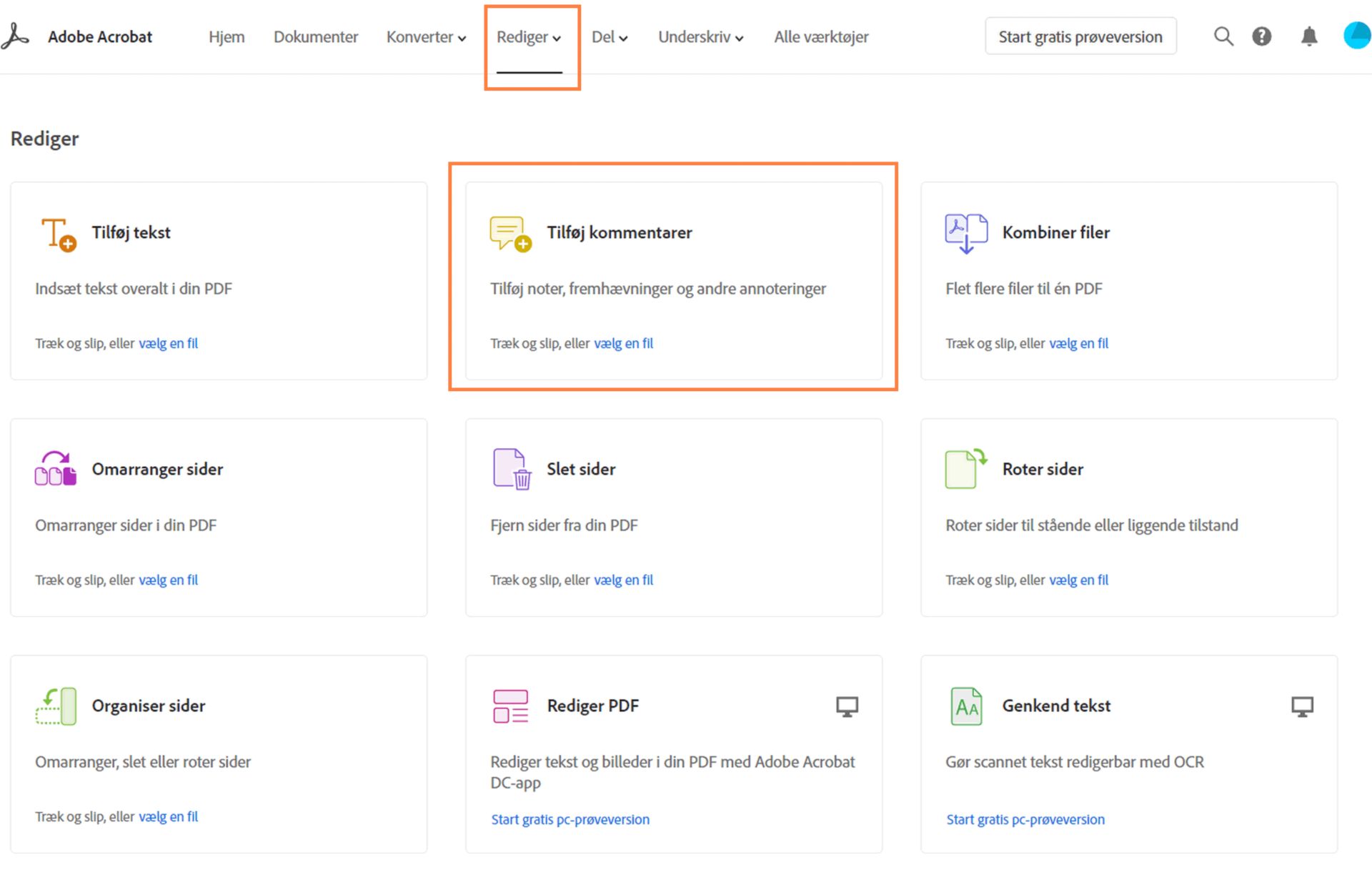Open Alle værktøjer in the navigation

point(821,37)
